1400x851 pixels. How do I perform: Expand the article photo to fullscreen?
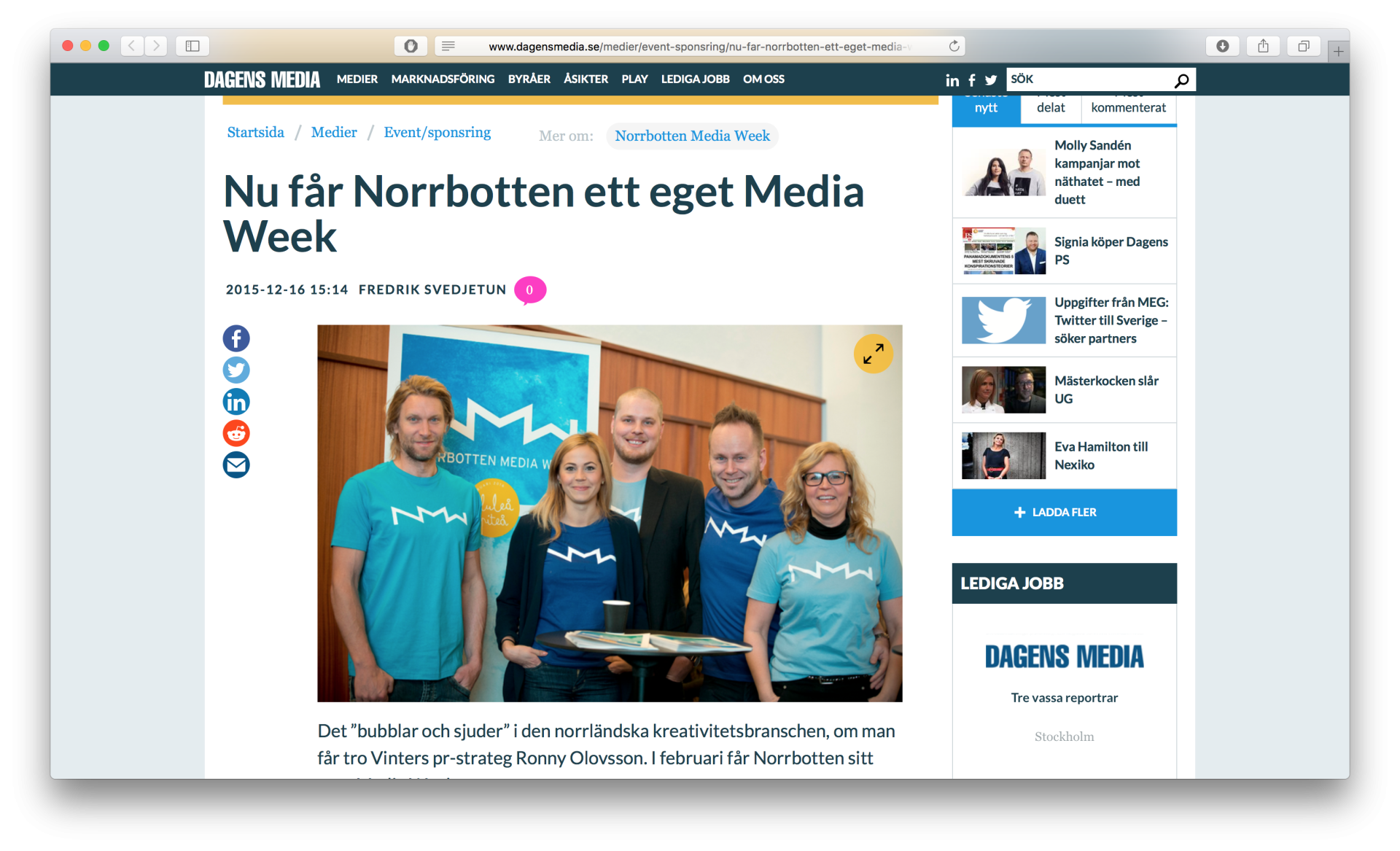873,354
